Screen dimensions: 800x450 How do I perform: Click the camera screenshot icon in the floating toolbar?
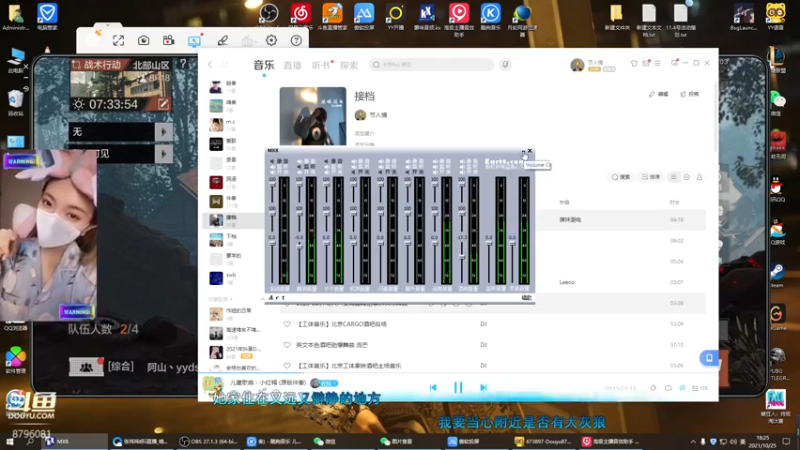click(143, 40)
